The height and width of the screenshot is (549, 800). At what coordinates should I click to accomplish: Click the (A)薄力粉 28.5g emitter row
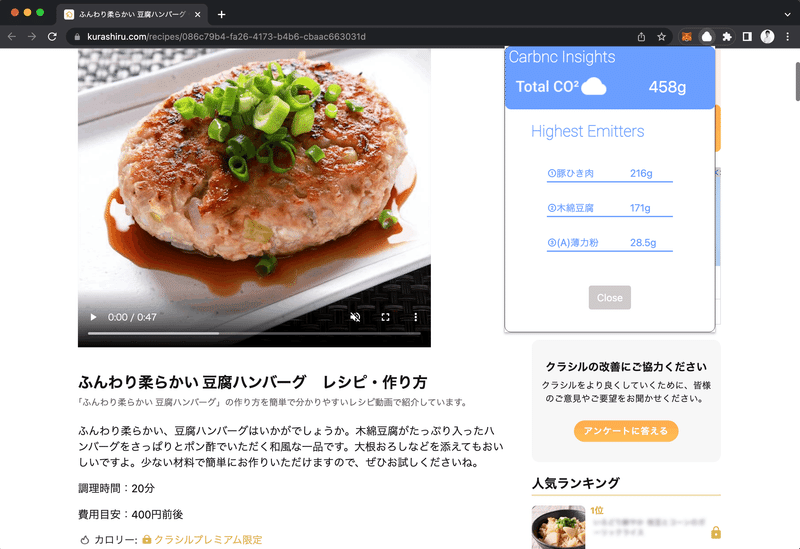(x=610, y=243)
